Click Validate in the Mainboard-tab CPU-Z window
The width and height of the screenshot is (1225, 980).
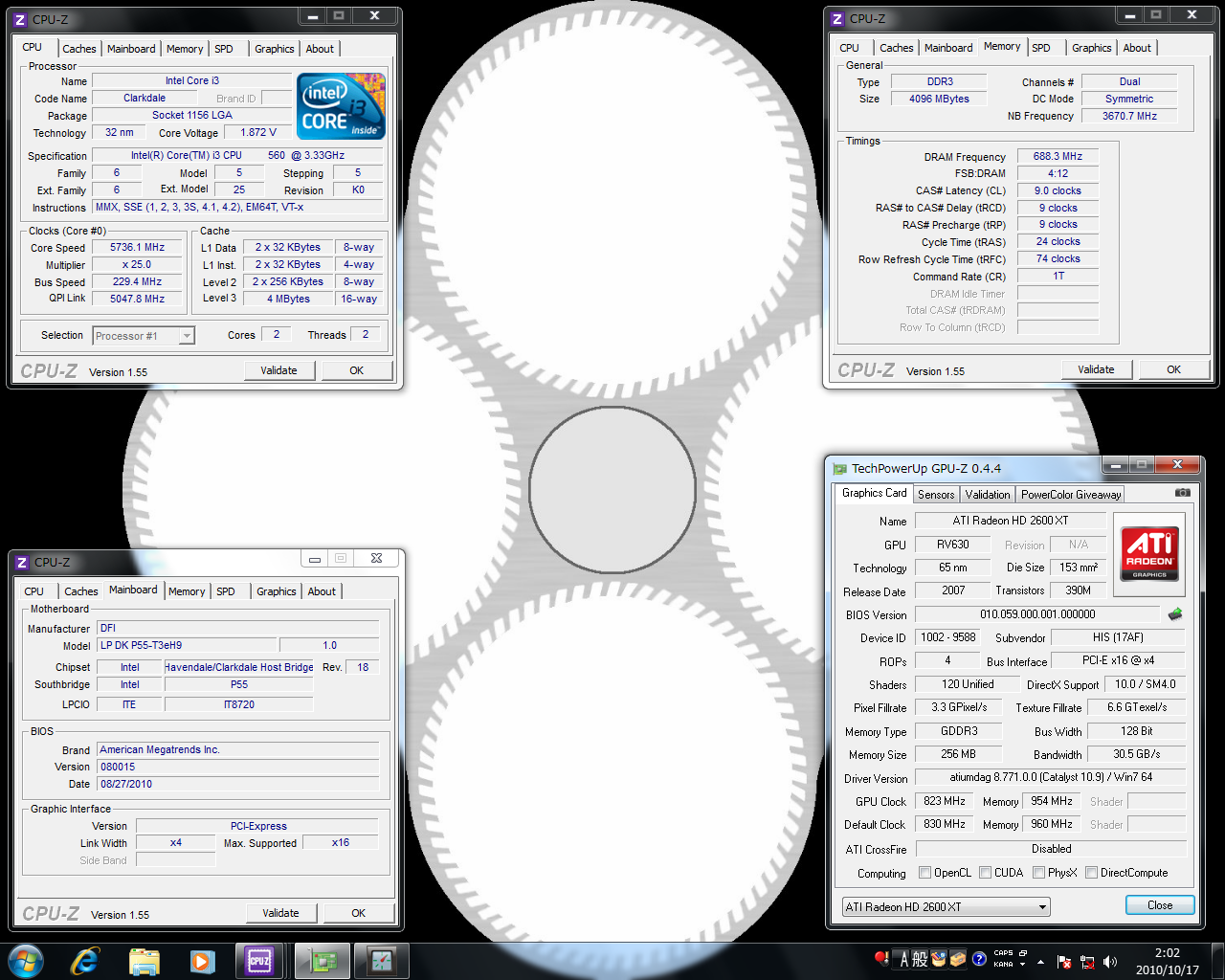tap(280, 913)
